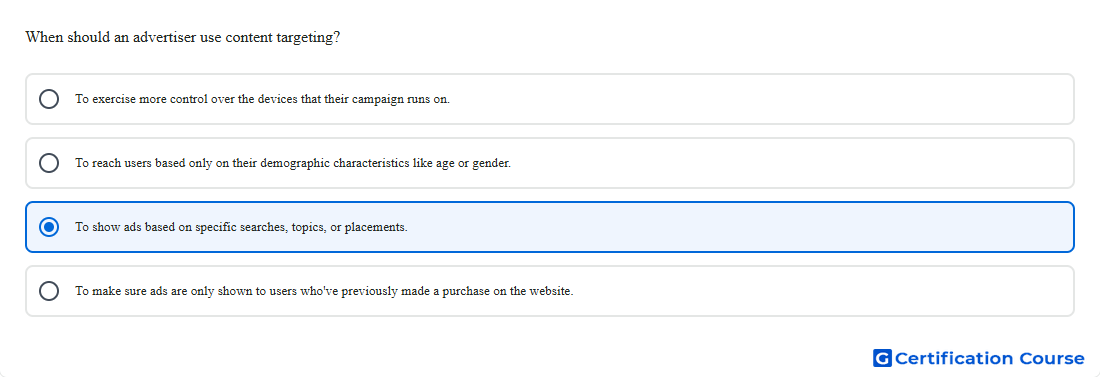Select the radio button for device control option
The width and height of the screenshot is (1100, 377).
point(49,99)
